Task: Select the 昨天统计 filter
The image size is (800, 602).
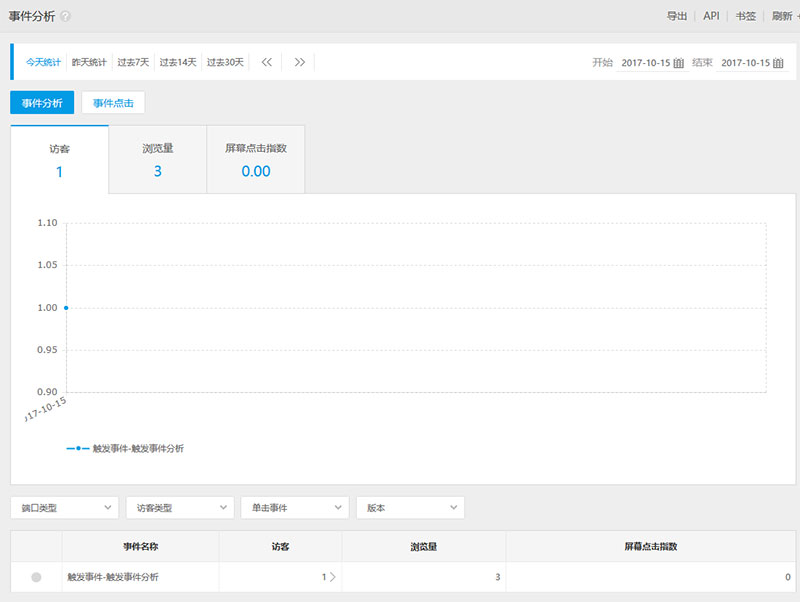Action: [89, 62]
